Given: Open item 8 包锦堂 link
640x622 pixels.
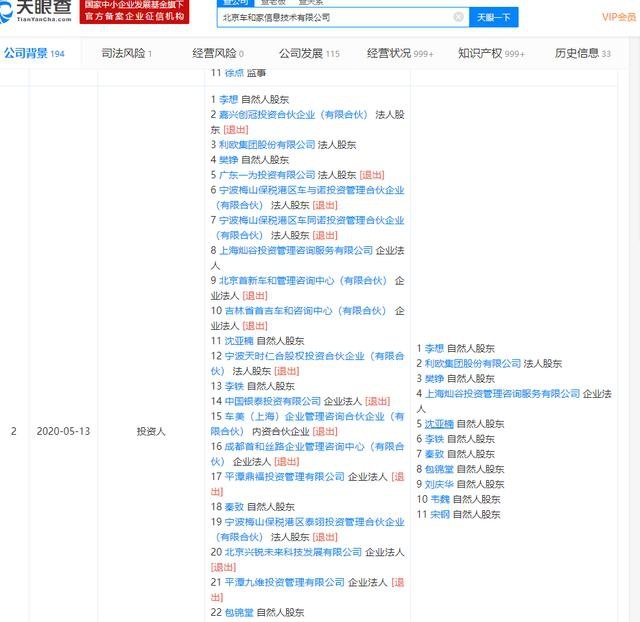Looking at the screenshot, I should tap(439, 469).
